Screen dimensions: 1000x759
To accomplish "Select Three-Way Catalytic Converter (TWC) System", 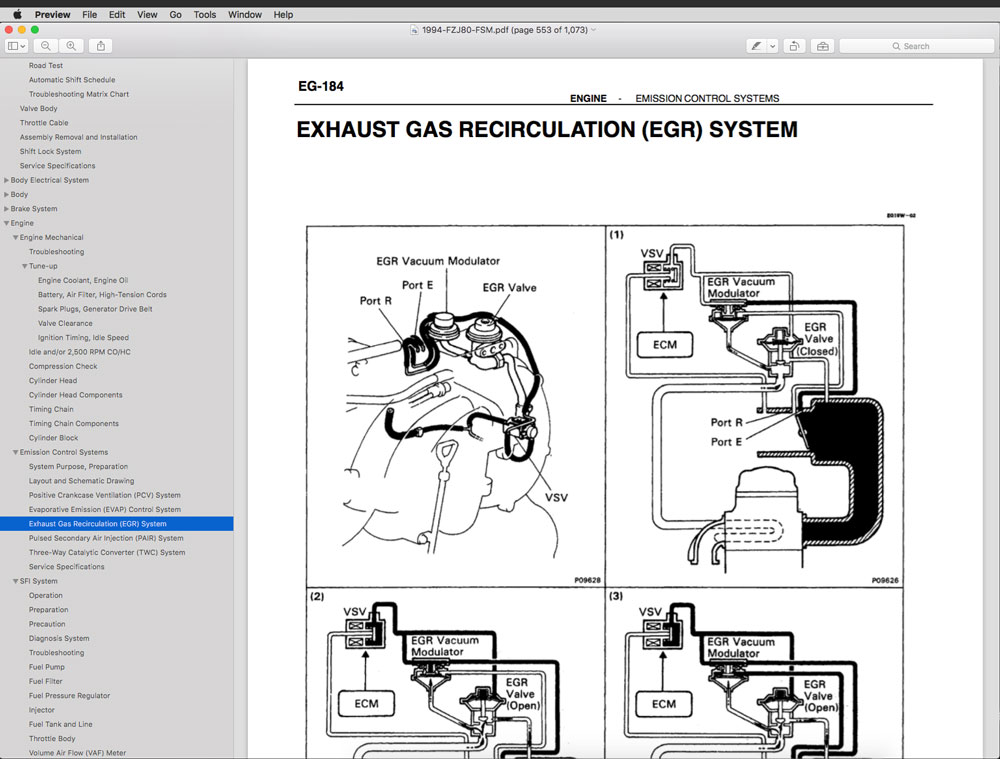I will (x=107, y=552).
